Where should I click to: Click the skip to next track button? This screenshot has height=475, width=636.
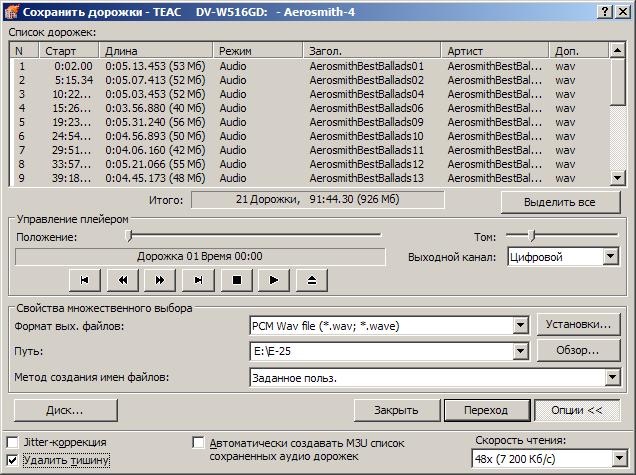pyautogui.click(x=198, y=280)
